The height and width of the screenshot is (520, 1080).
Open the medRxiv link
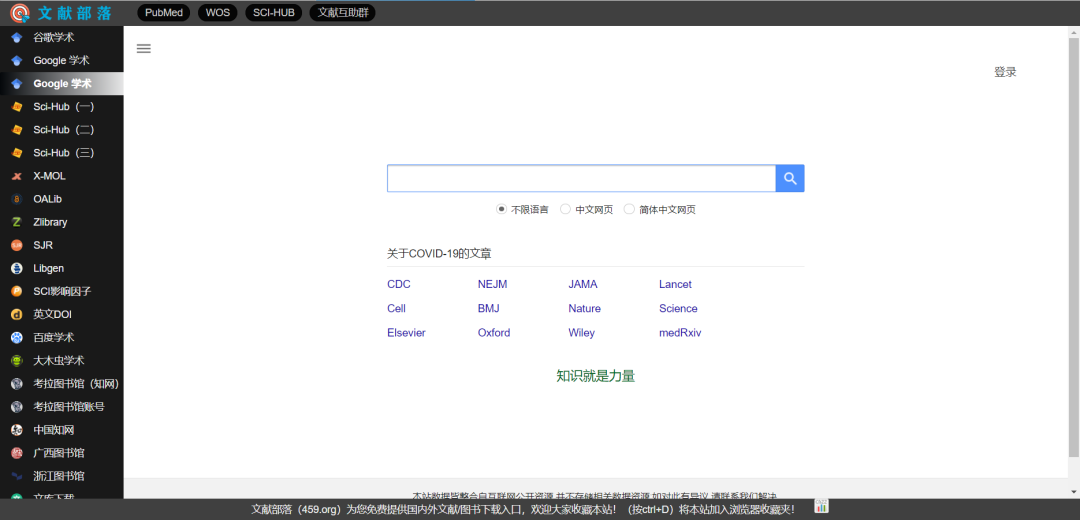click(680, 333)
